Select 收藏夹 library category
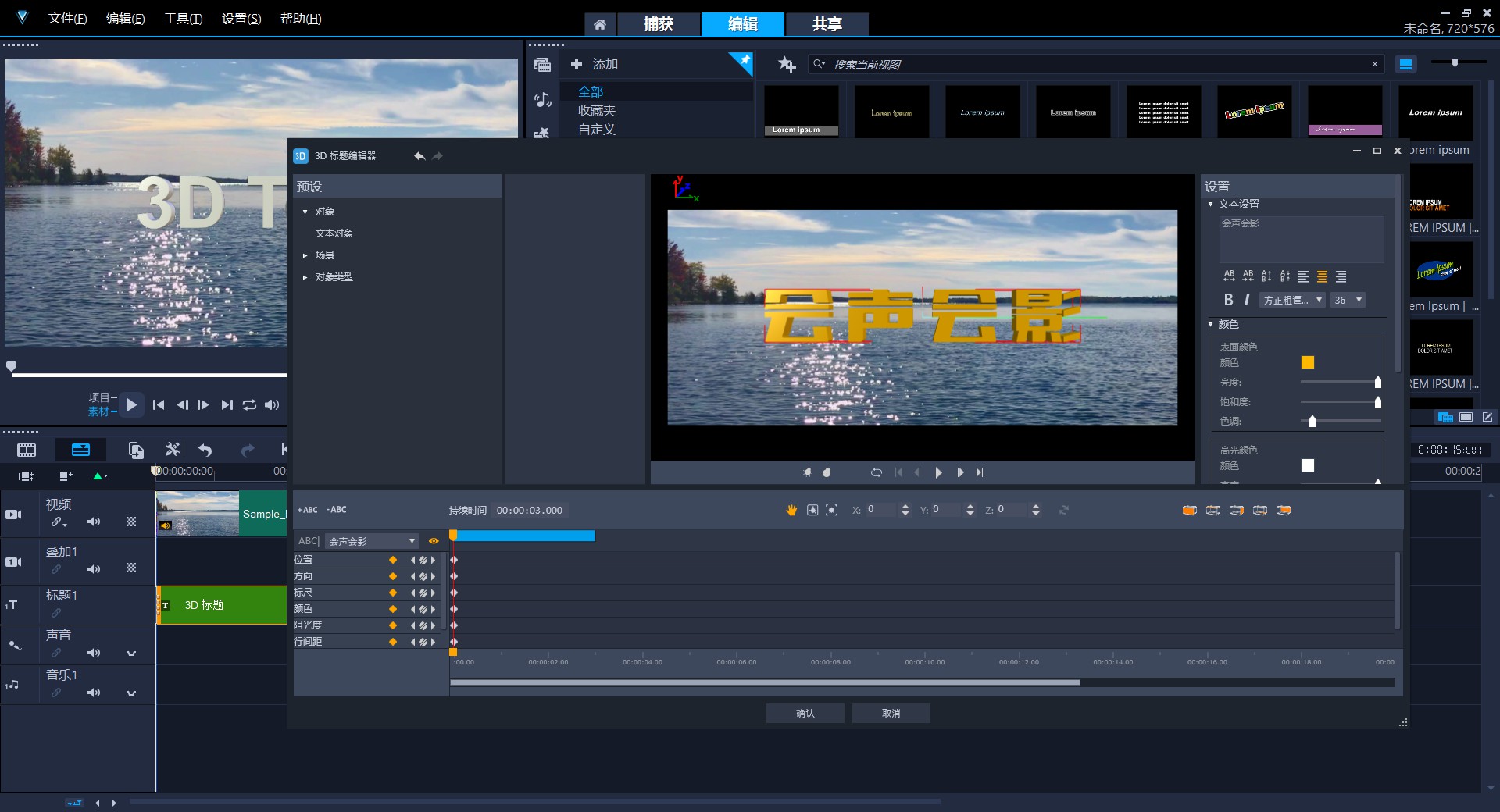The image size is (1500, 812). (x=597, y=111)
